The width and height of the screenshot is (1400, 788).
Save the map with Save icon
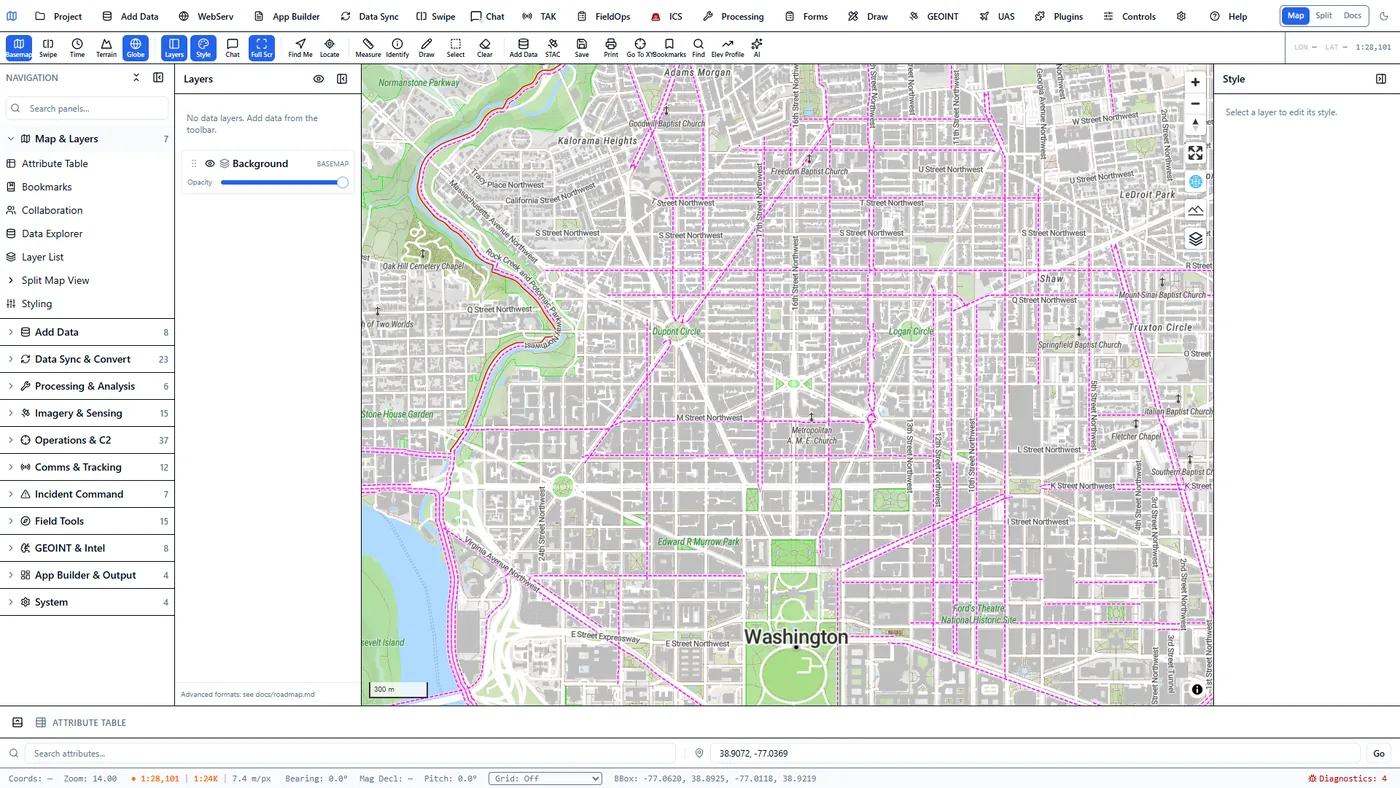(x=581, y=48)
